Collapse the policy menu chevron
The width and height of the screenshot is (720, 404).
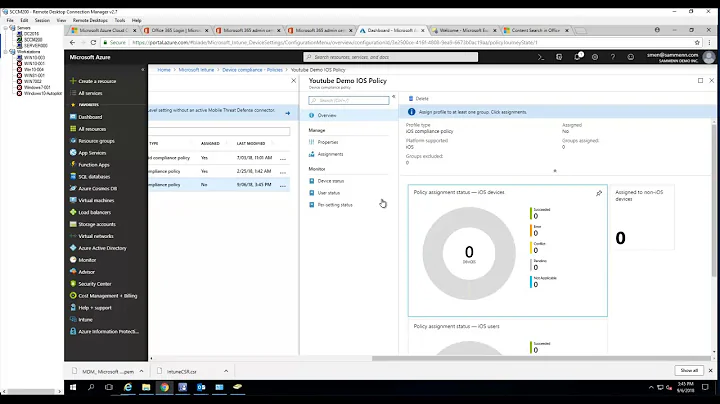tap(394, 97)
